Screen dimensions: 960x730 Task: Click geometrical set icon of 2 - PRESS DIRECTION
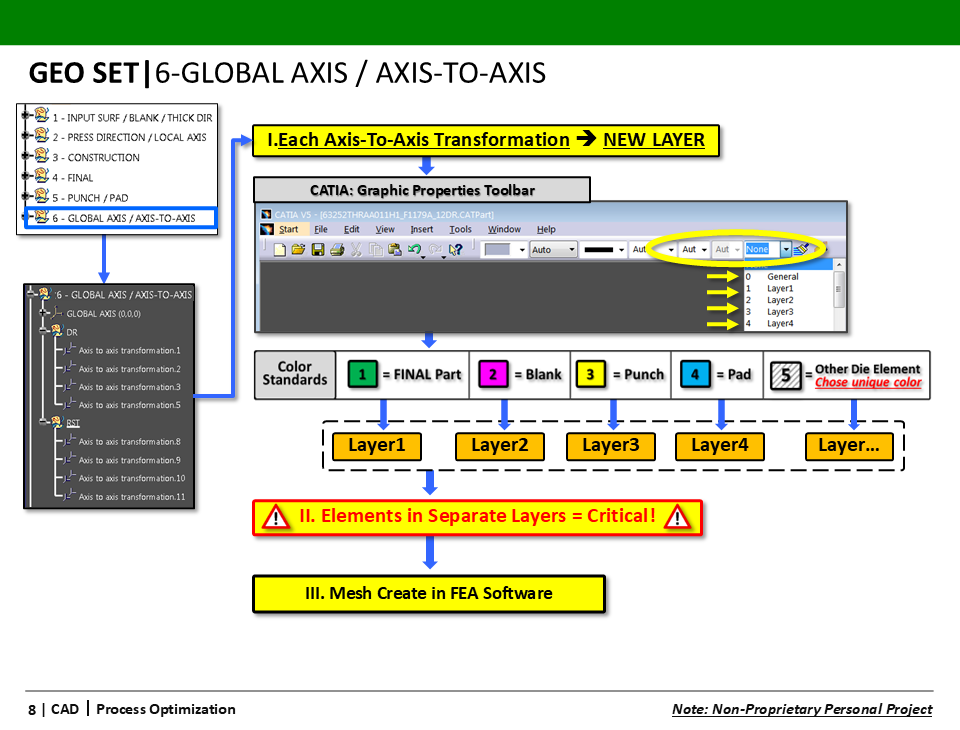(42, 135)
